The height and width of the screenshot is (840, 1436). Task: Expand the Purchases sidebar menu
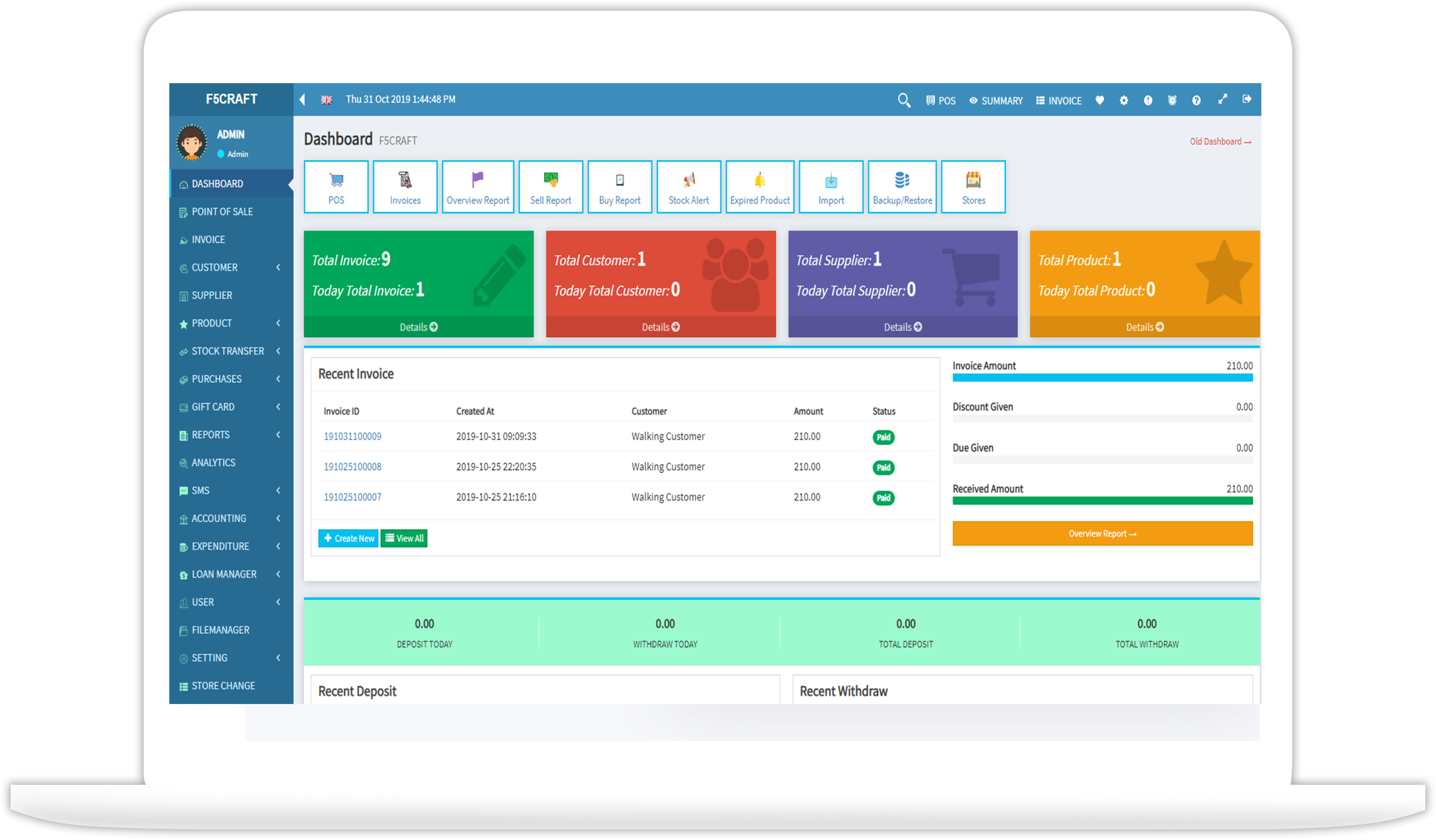[x=231, y=379]
